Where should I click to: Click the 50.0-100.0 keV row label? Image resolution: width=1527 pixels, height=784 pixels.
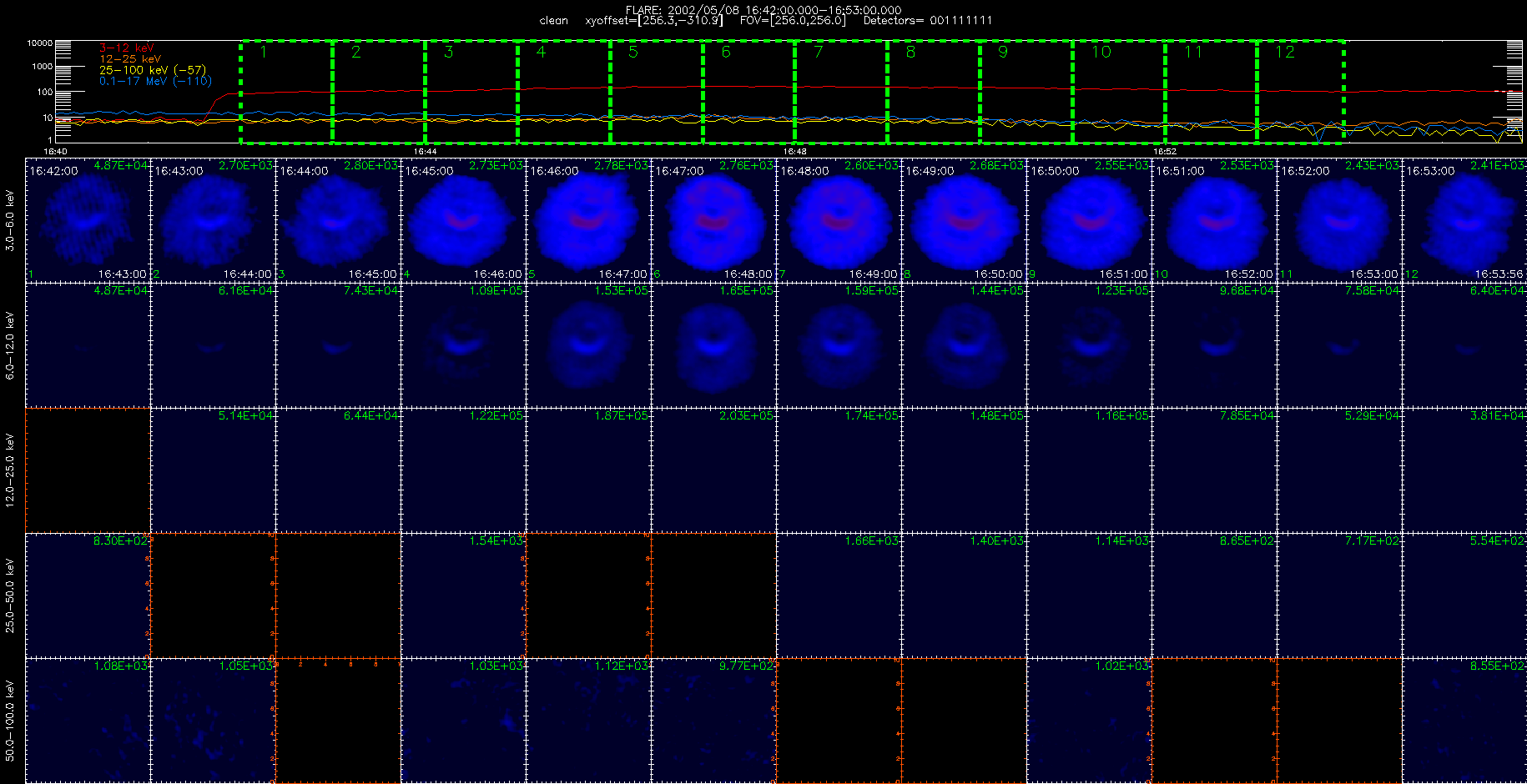[10, 721]
